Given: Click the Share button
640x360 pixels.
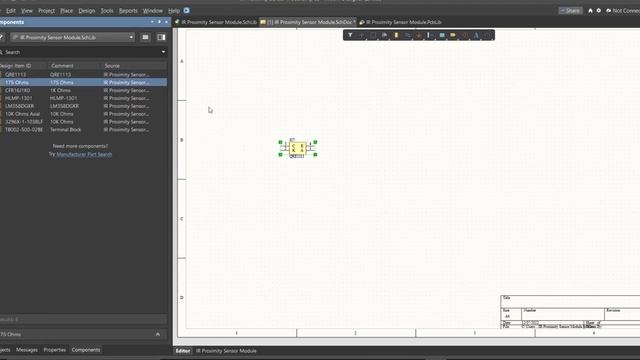Looking at the screenshot, I should [570, 11].
